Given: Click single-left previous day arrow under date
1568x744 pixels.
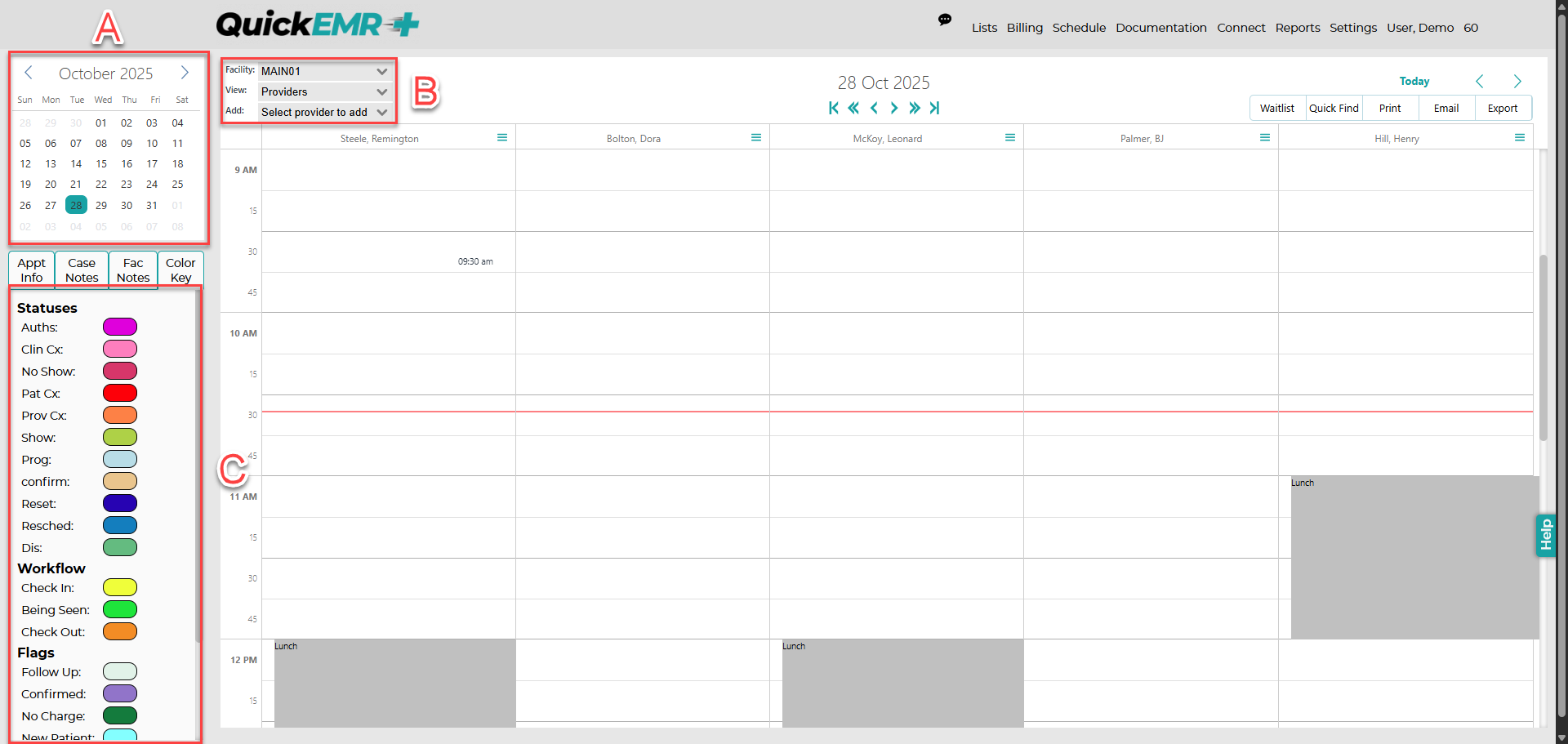Looking at the screenshot, I should coord(874,108).
